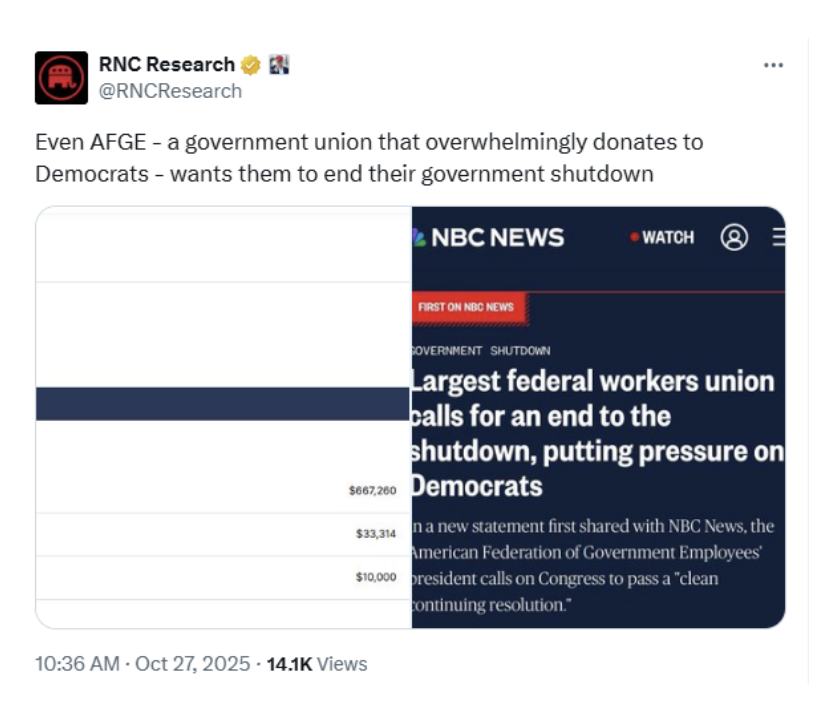
Task: Select the FIRST ON NBC NEWS tag
Action: [467, 307]
